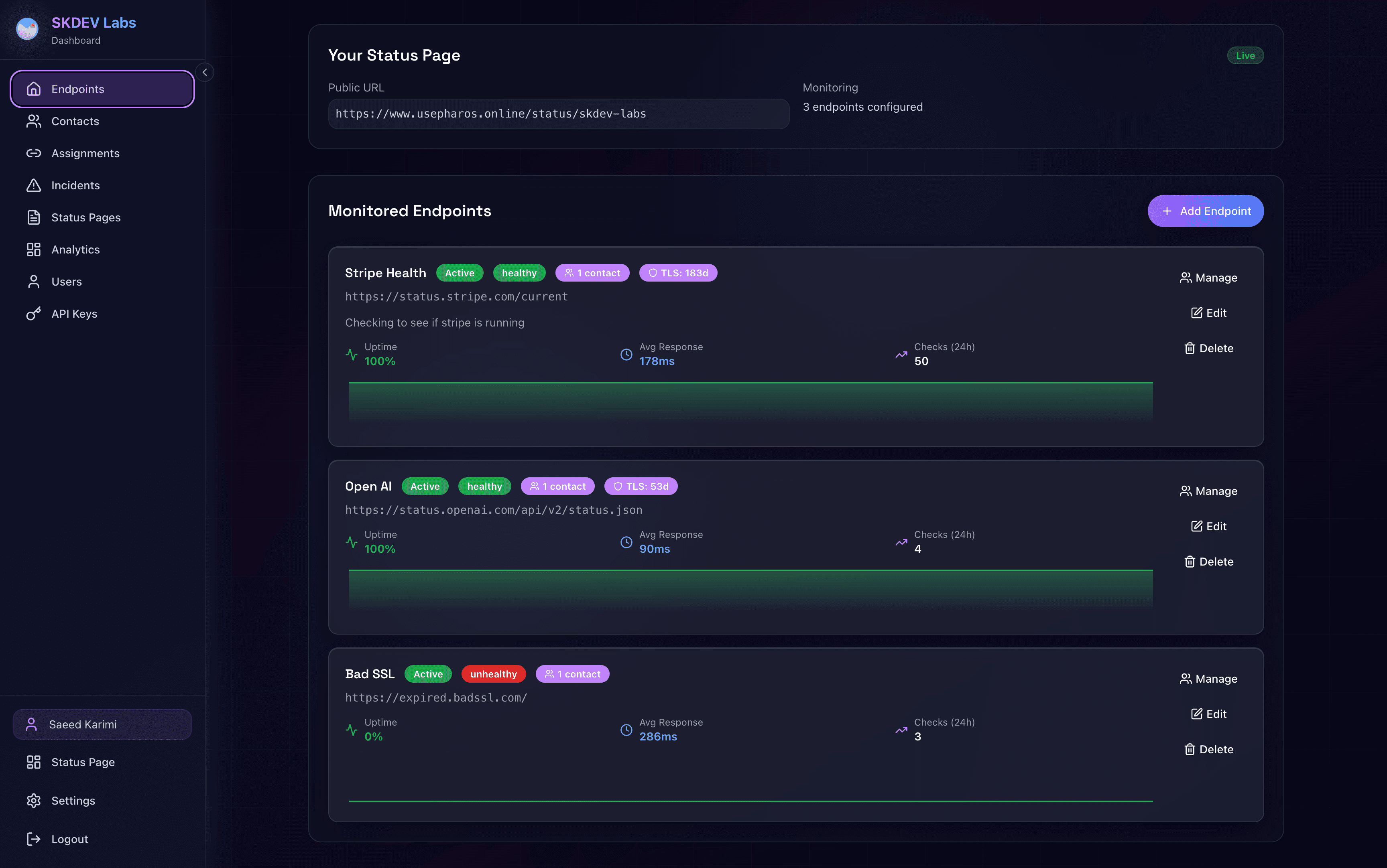Go to the Status Page menu item
Viewport: 1387px width, 868px height.
[83, 762]
